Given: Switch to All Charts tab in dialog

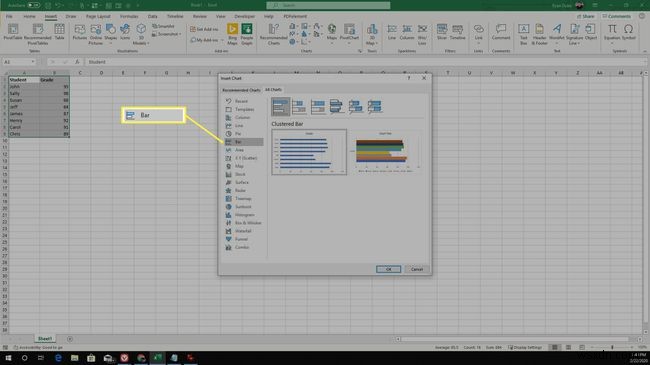Looking at the screenshot, I should pos(273,90).
